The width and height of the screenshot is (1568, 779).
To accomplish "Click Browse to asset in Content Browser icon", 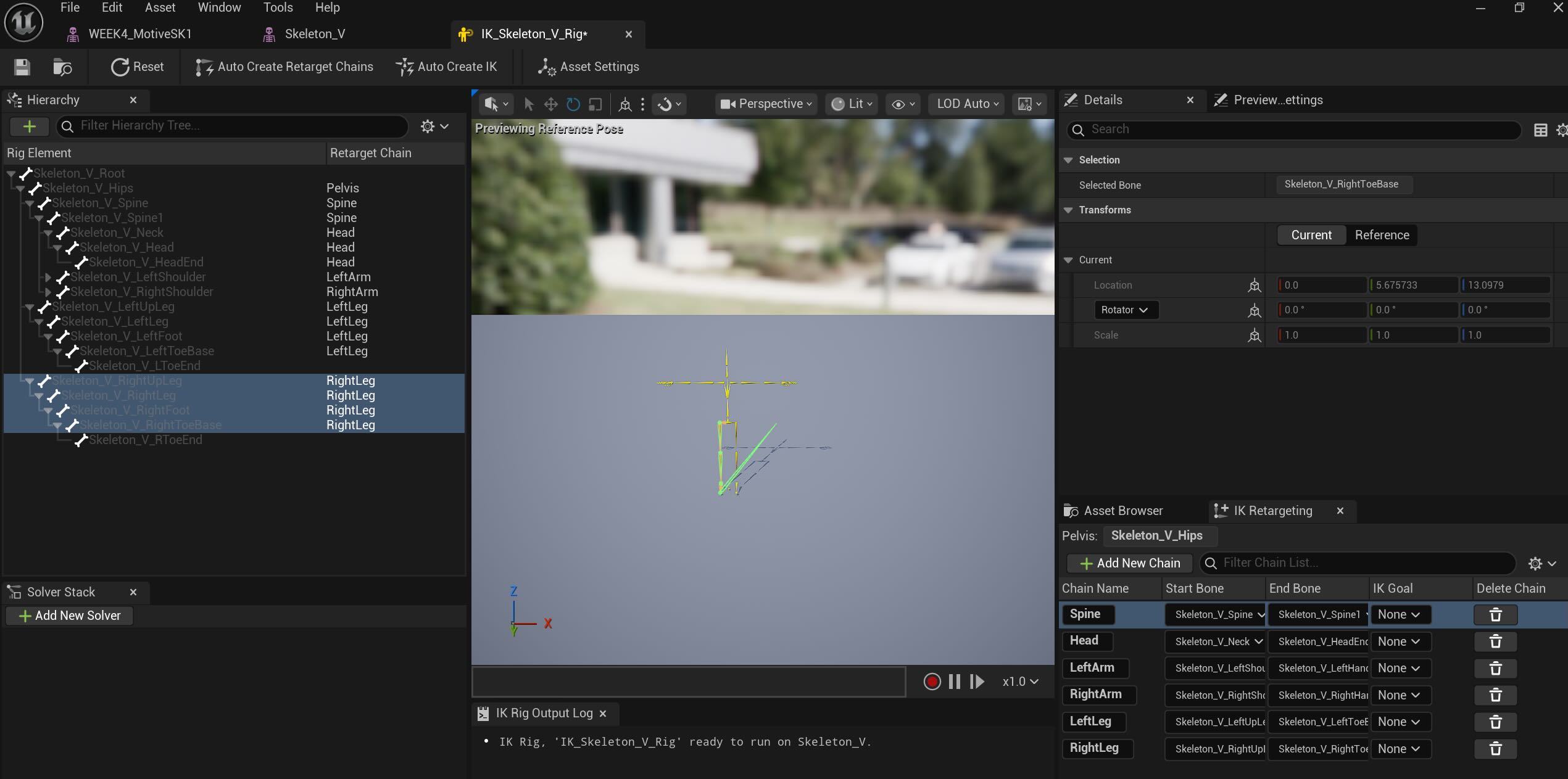I will [62, 67].
